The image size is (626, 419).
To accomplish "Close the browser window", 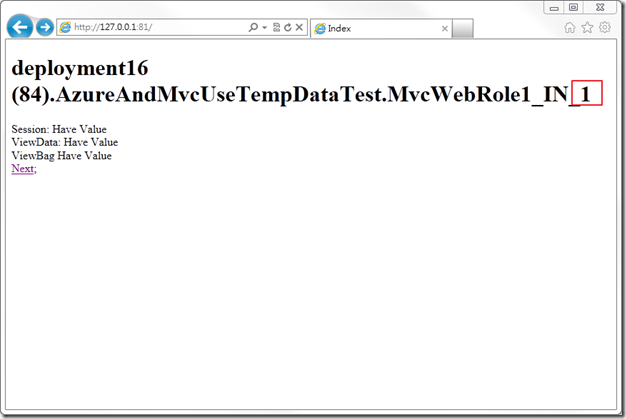I will (600, 8).
